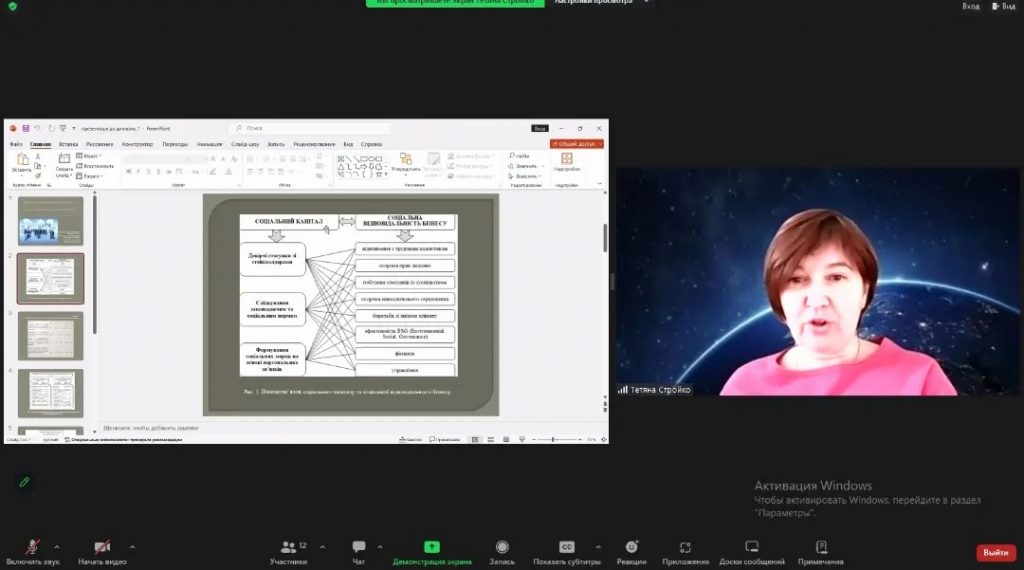Click the green encryption shield icon
1024x570 pixels.
[11, 5]
